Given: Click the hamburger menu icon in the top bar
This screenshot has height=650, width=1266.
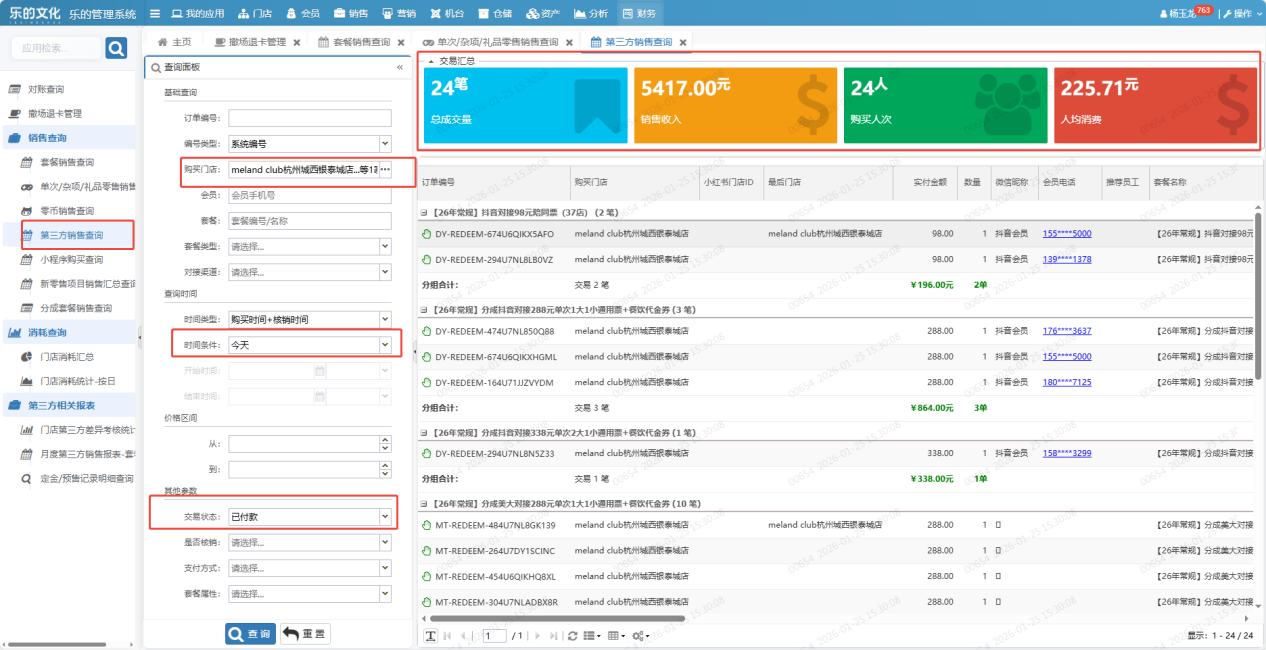Looking at the screenshot, I should [x=155, y=14].
